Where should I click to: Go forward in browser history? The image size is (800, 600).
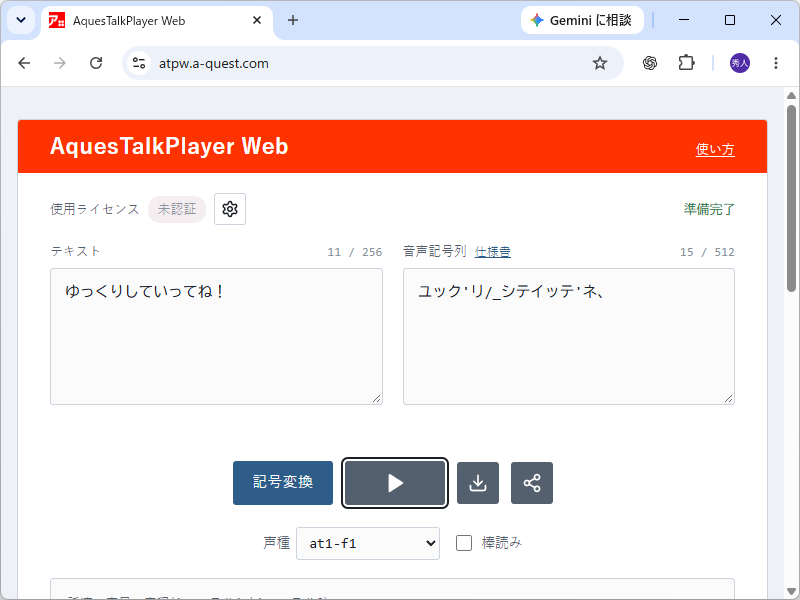(x=60, y=63)
